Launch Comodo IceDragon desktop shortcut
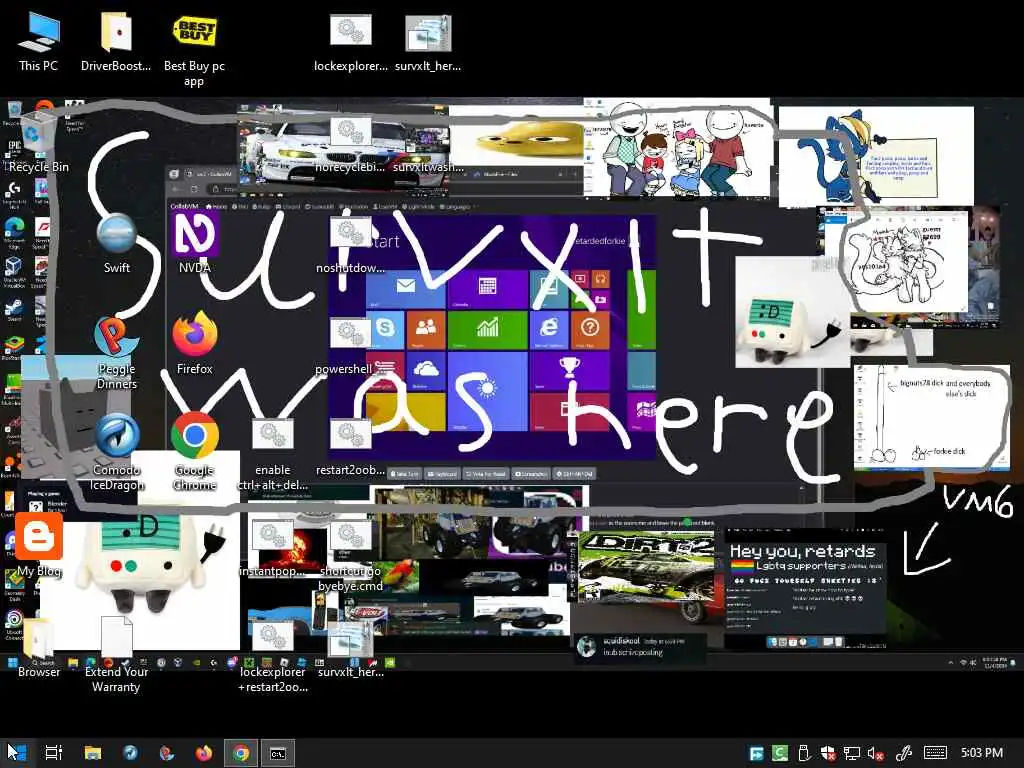Viewport: 1024px width, 768px height. pos(116,453)
